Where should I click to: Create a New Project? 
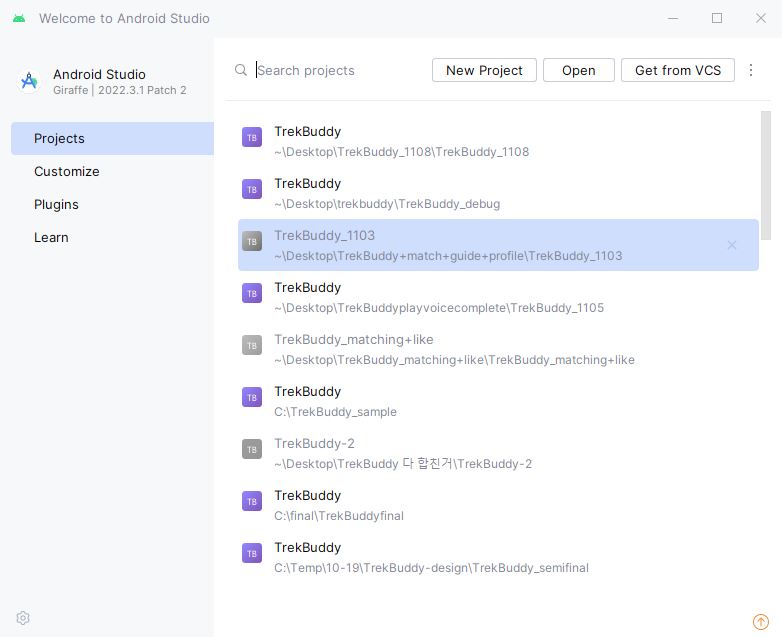(484, 70)
